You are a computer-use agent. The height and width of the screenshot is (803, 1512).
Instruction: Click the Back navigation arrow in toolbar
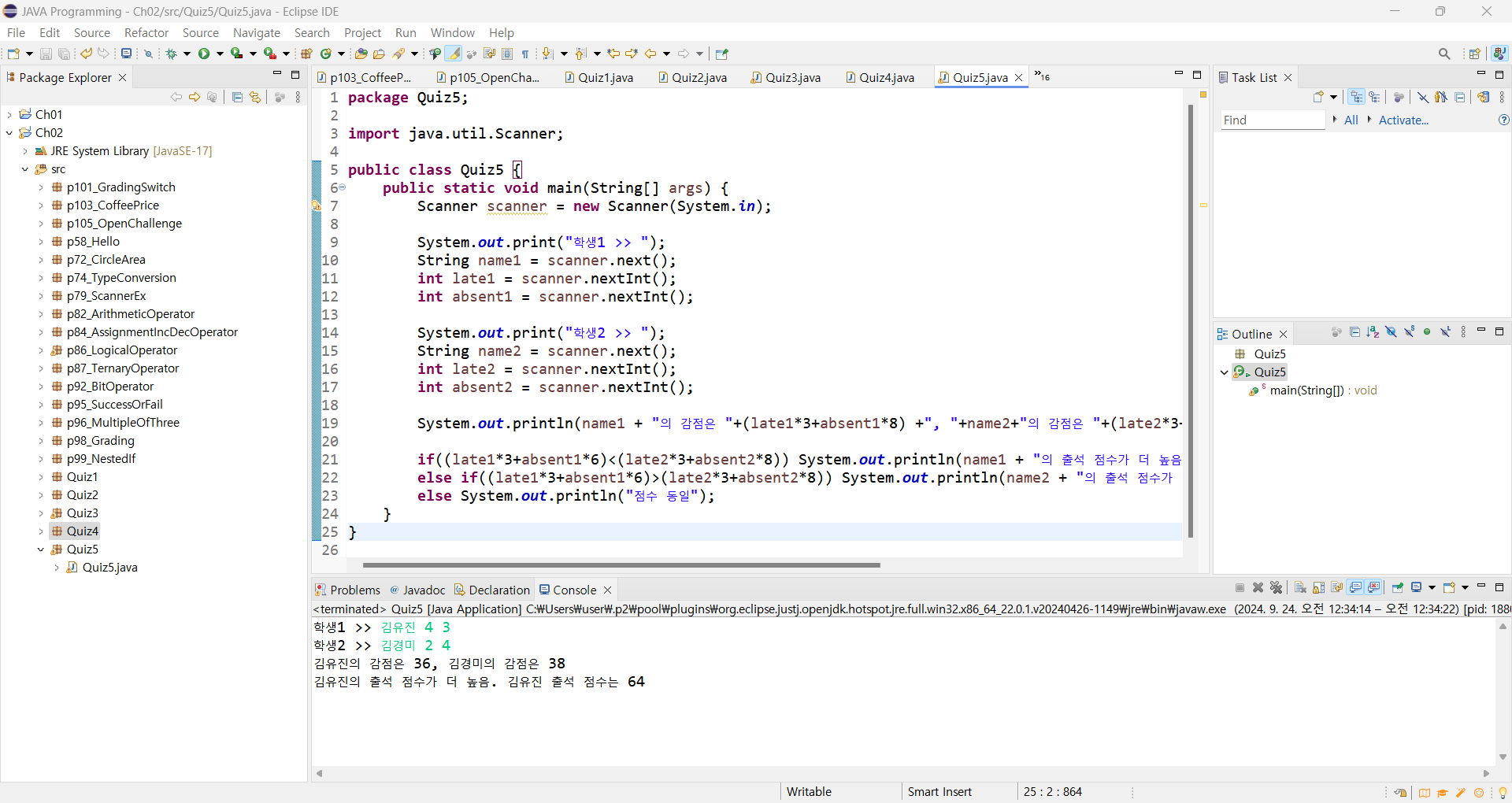pyautogui.click(x=650, y=54)
